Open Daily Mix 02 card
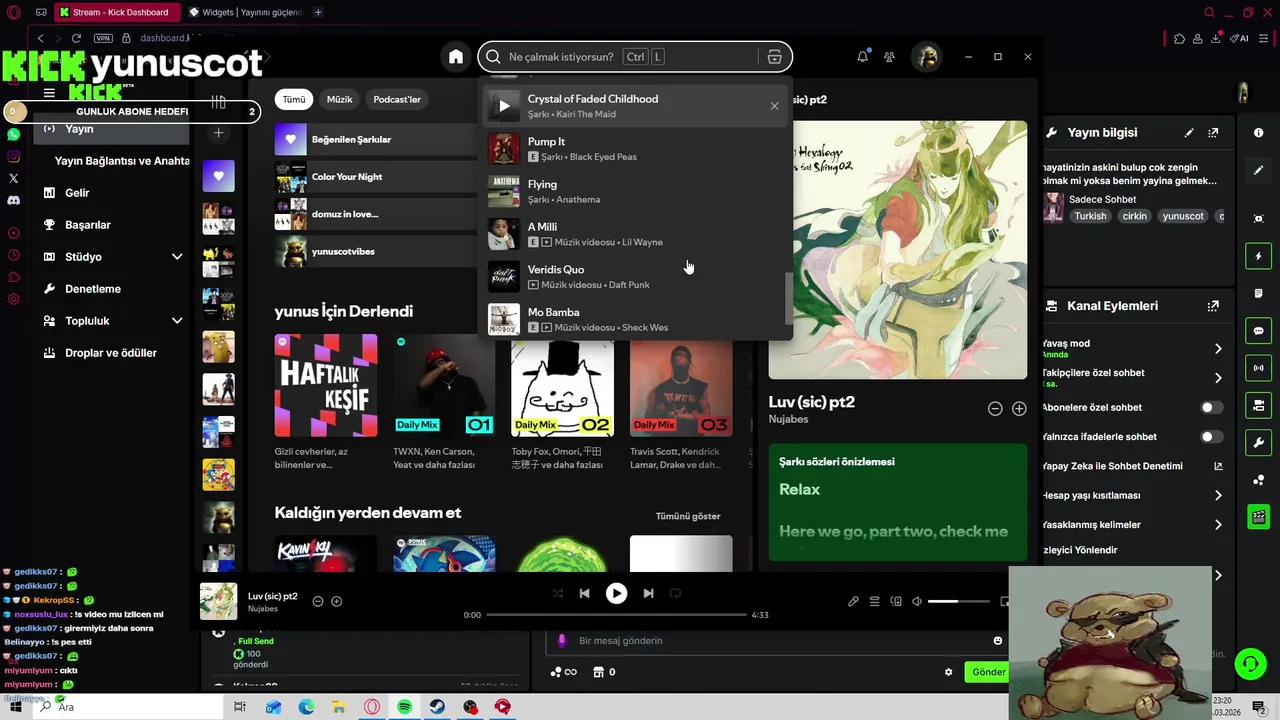The image size is (1280, 720). pos(562,400)
